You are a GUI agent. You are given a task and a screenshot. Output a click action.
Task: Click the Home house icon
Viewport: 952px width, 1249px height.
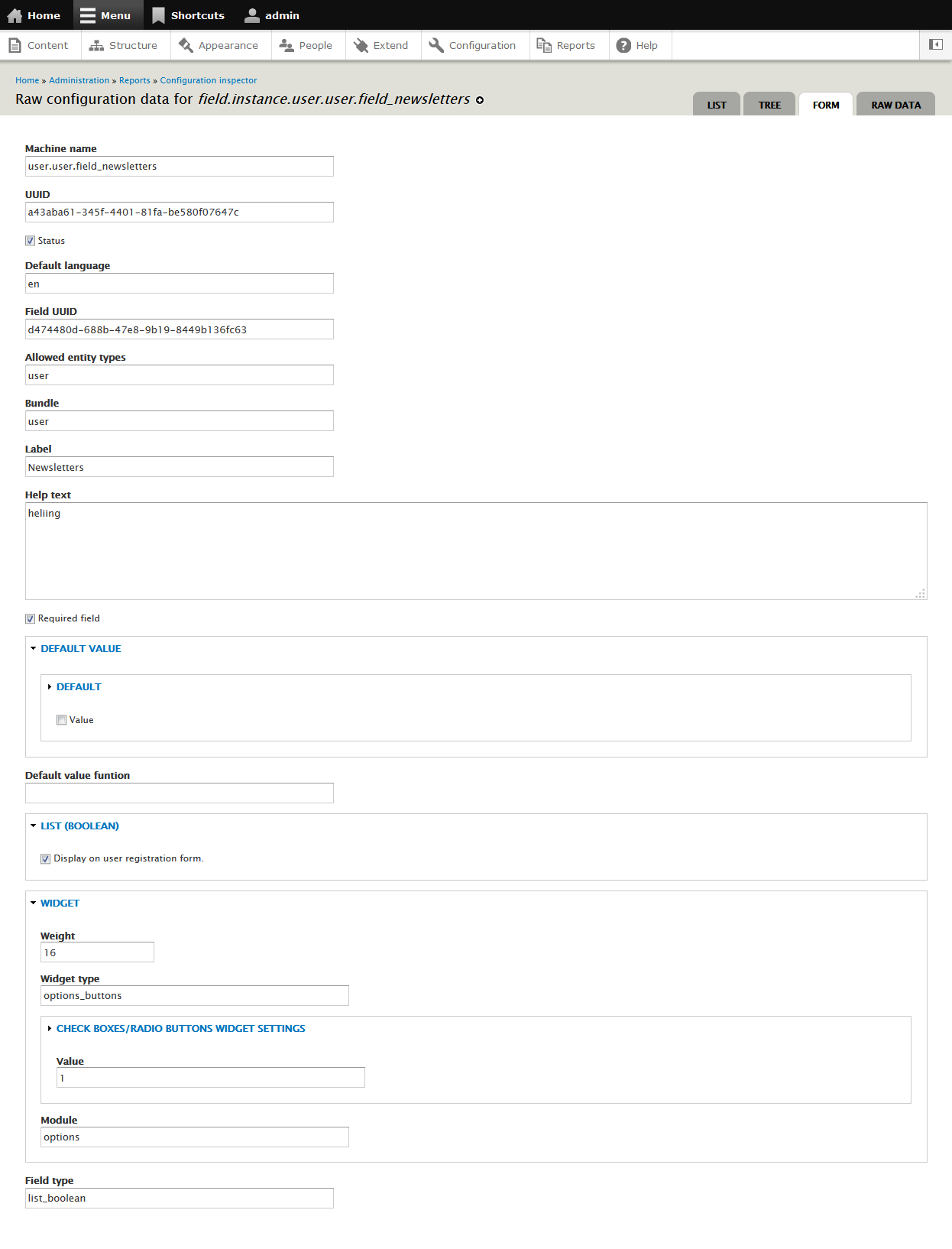pyautogui.click(x=15, y=15)
